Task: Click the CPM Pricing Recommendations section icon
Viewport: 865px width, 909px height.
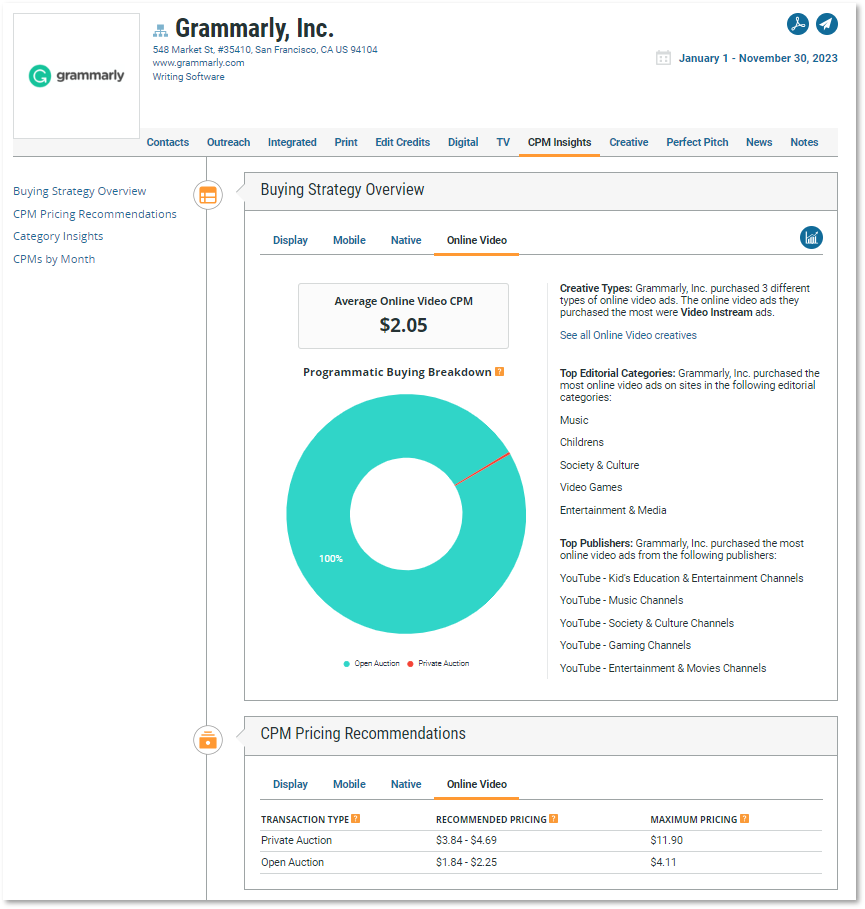Action: pos(208,740)
